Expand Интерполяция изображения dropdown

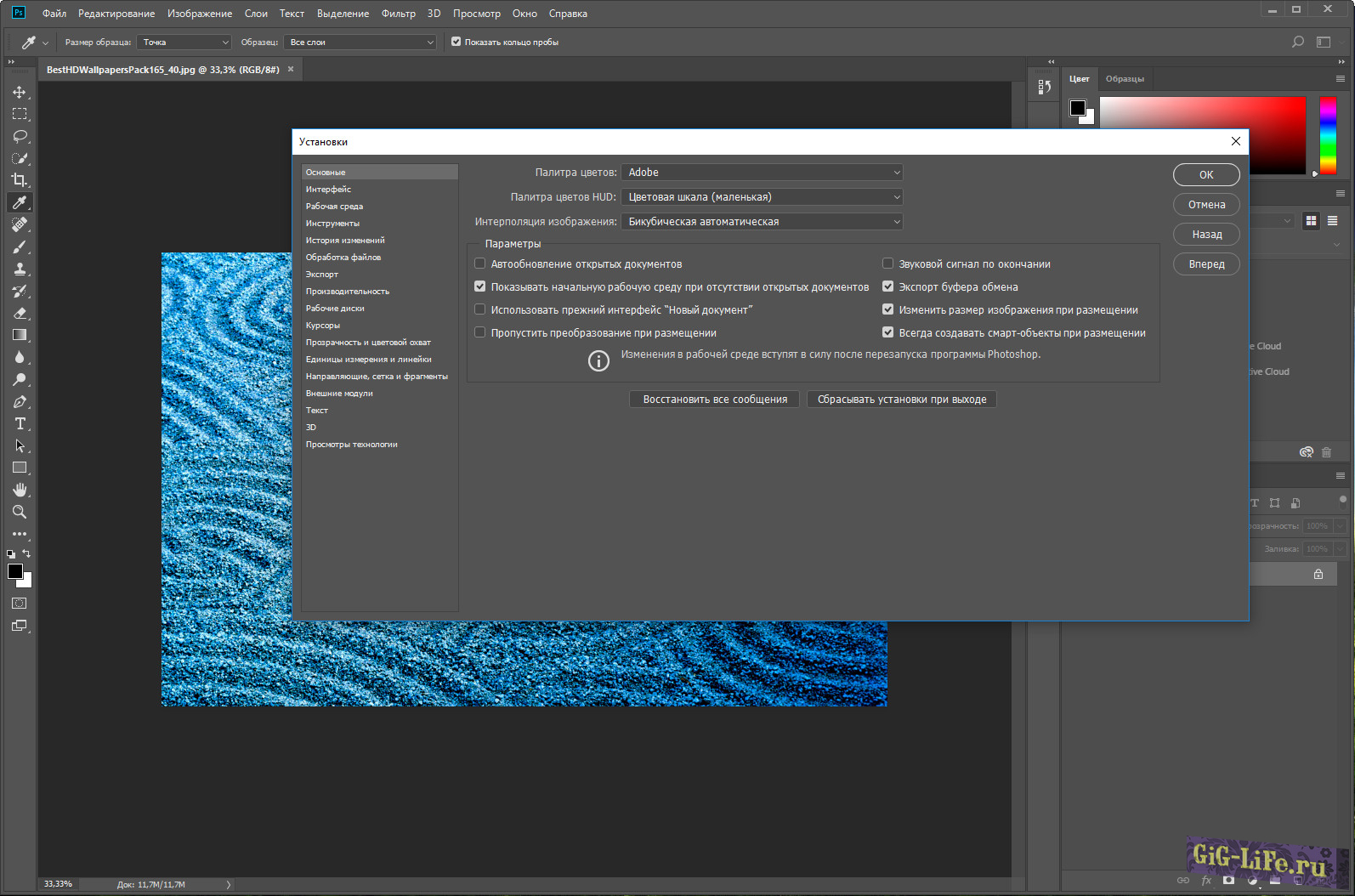(762, 222)
